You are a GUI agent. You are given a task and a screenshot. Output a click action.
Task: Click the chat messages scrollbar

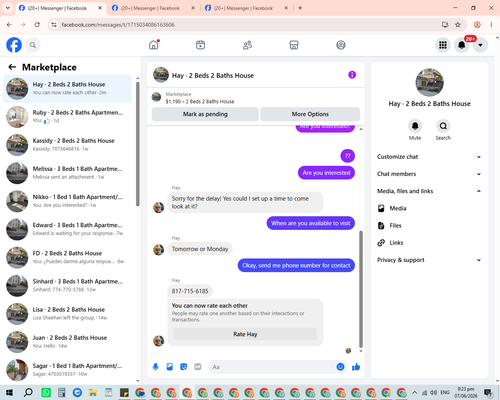click(x=361, y=289)
